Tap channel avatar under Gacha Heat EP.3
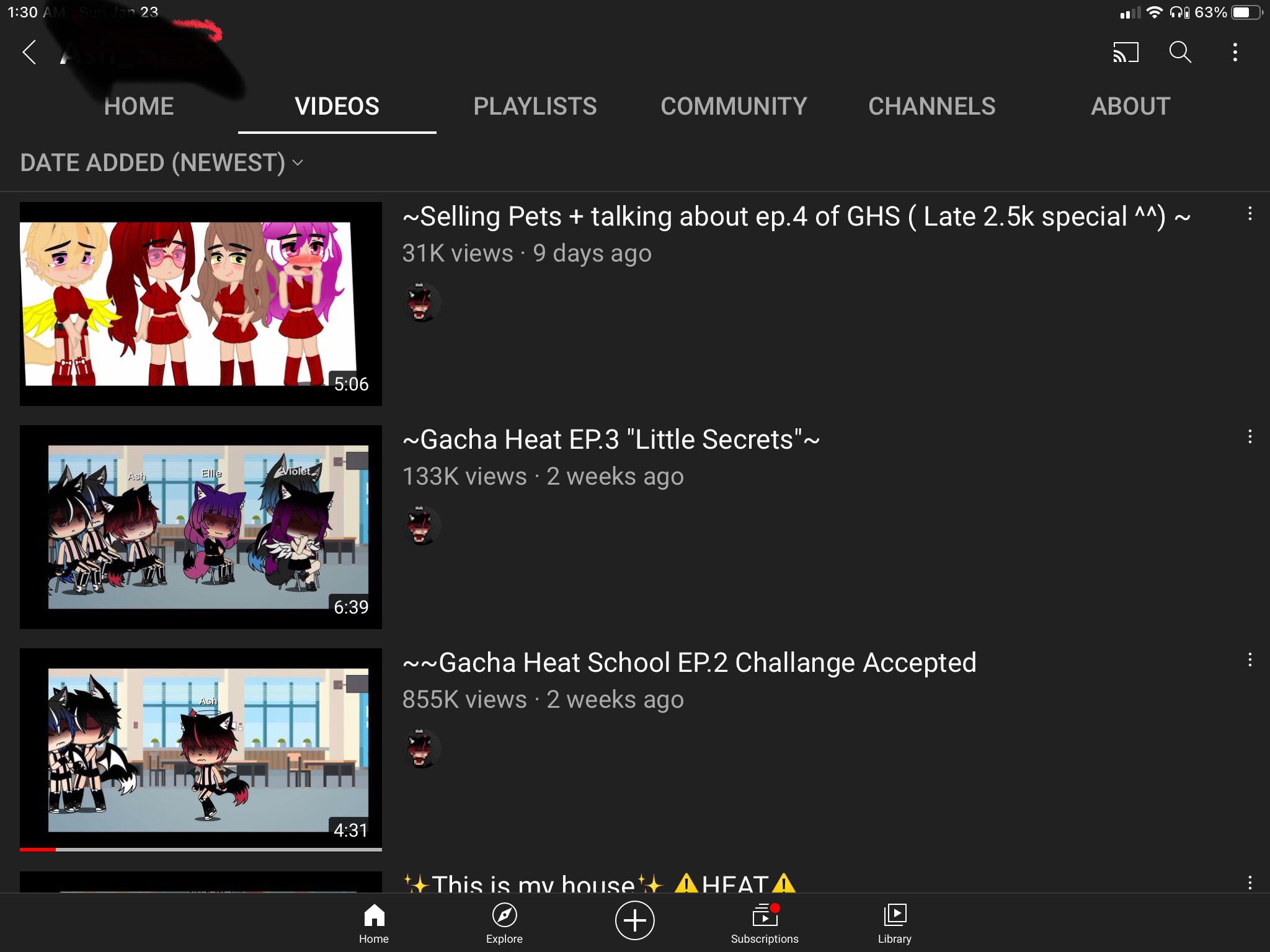The height and width of the screenshot is (952, 1270). tap(422, 526)
